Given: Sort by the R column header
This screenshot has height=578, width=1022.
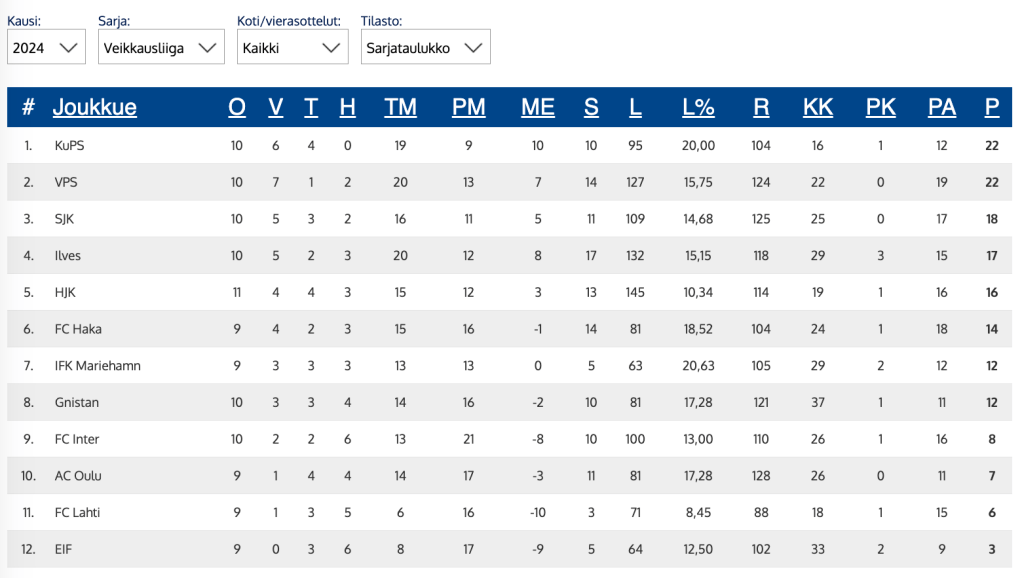Looking at the screenshot, I should (x=761, y=107).
